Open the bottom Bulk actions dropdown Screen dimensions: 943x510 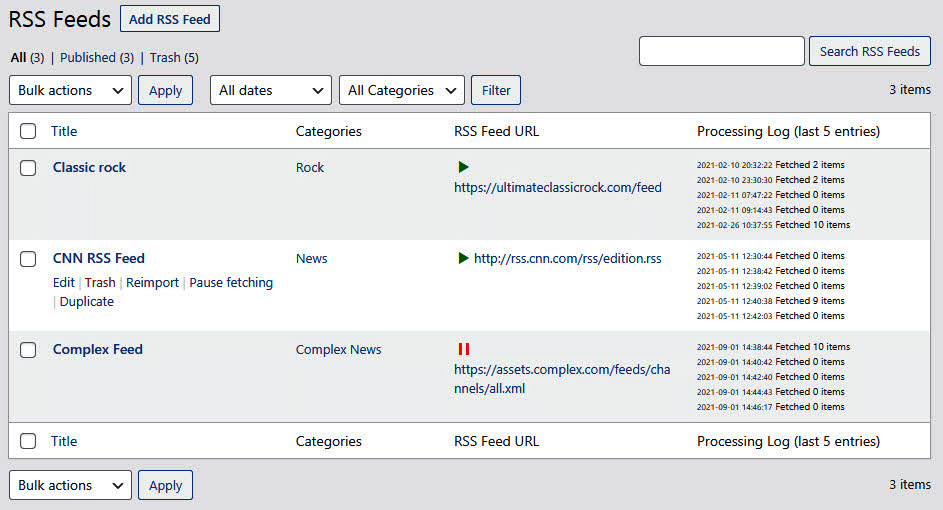click(70, 485)
